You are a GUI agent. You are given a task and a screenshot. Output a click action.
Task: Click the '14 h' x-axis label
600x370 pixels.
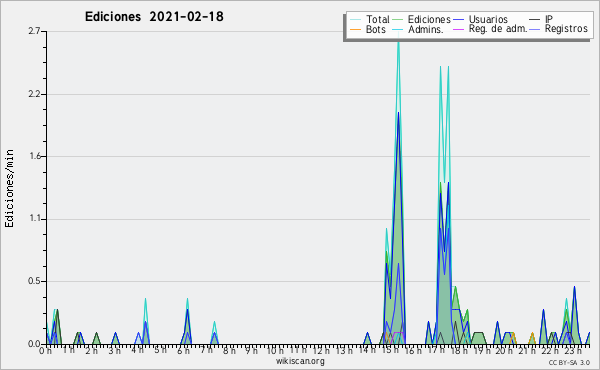coord(367,350)
